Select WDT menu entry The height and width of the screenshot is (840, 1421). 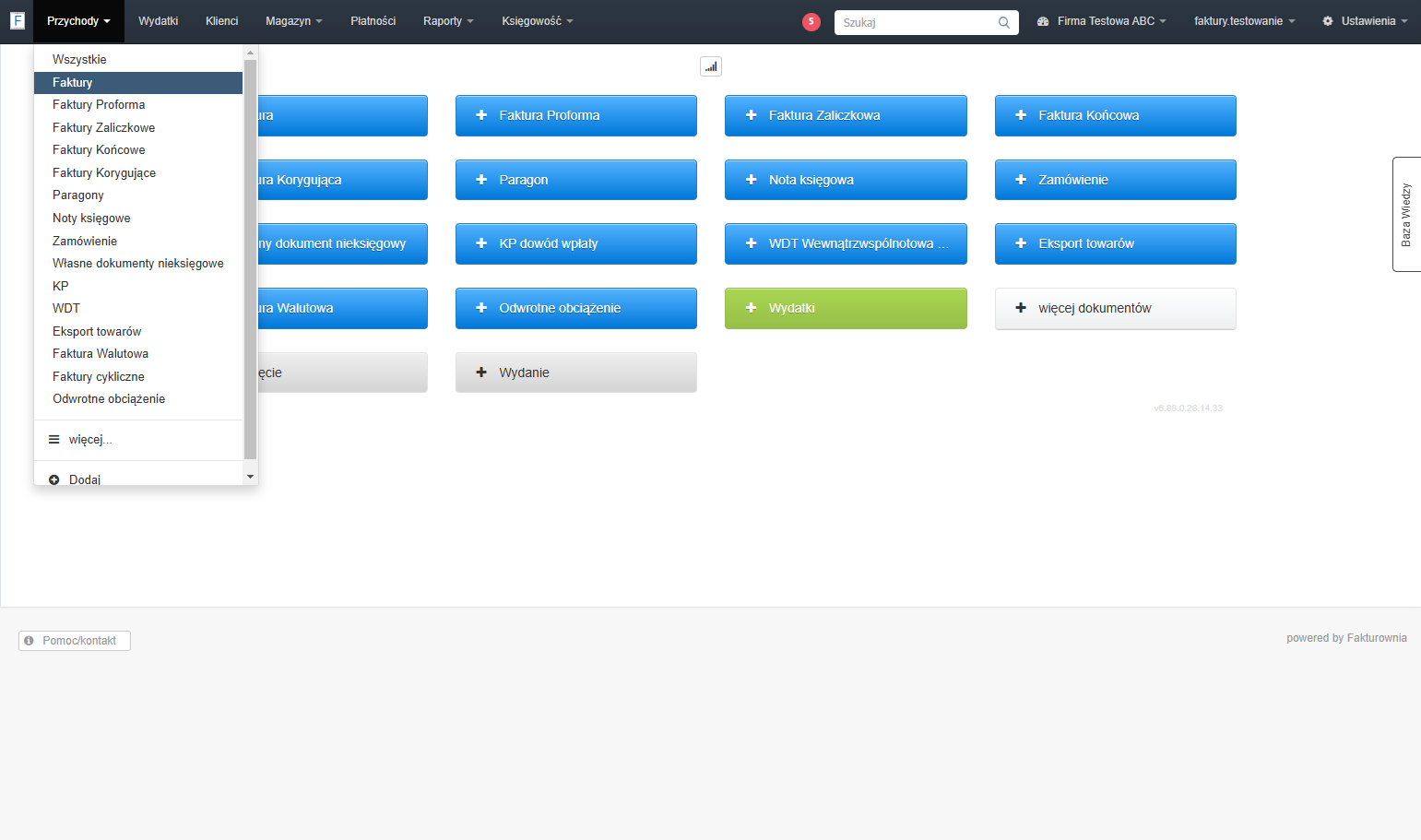click(138, 309)
